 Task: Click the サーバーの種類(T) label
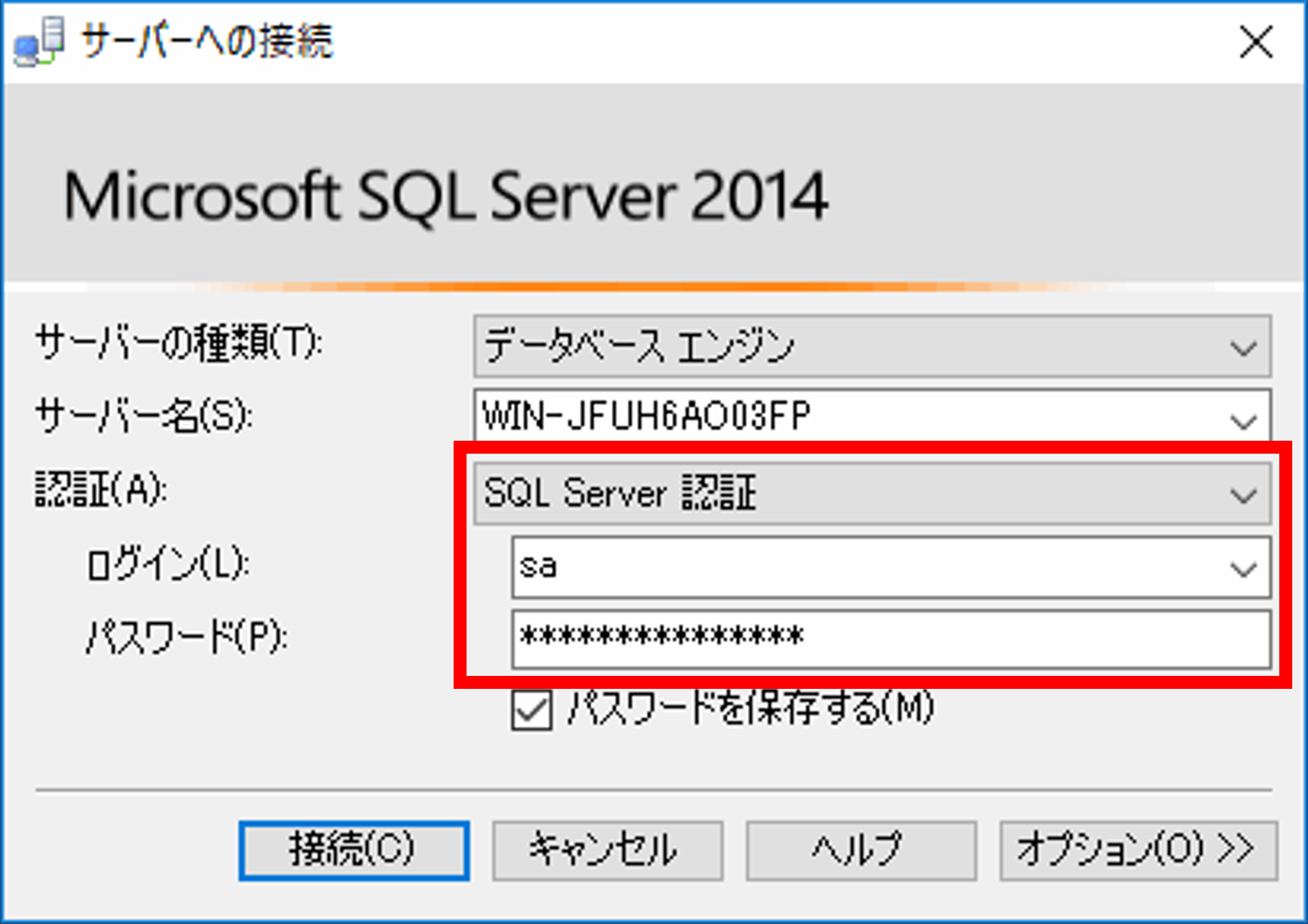pos(179,343)
